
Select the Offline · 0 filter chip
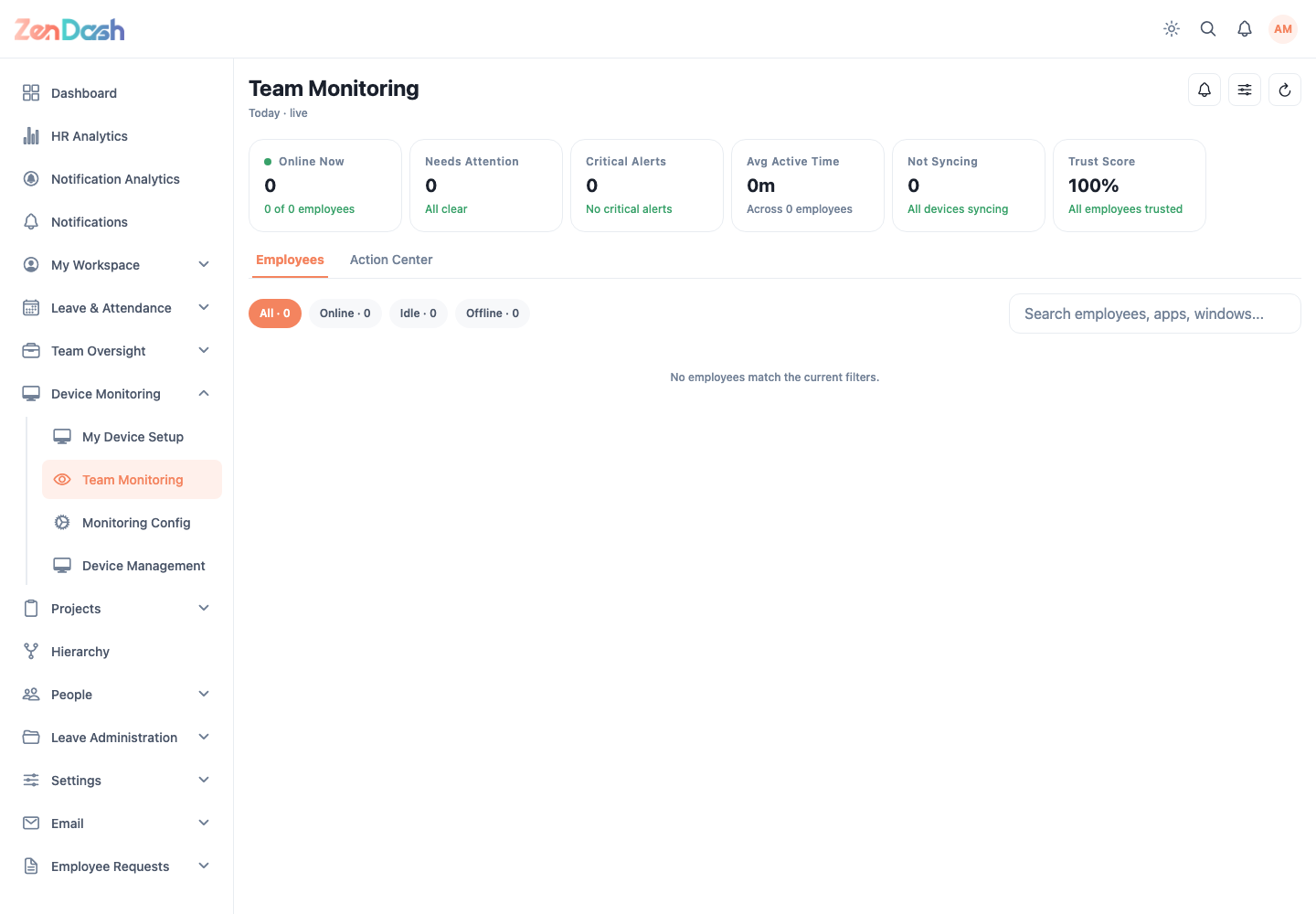(x=493, y=314)
